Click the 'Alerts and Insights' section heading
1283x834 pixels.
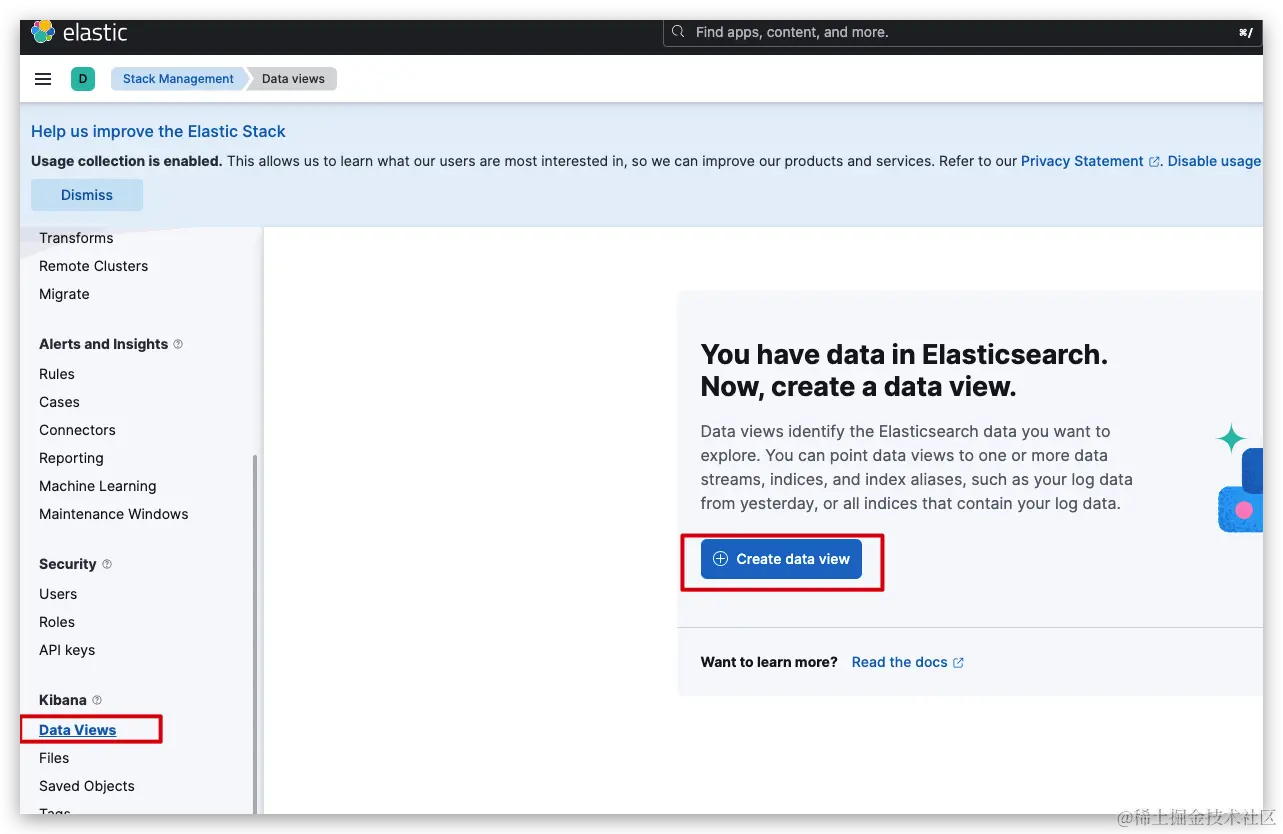point(103,344)
